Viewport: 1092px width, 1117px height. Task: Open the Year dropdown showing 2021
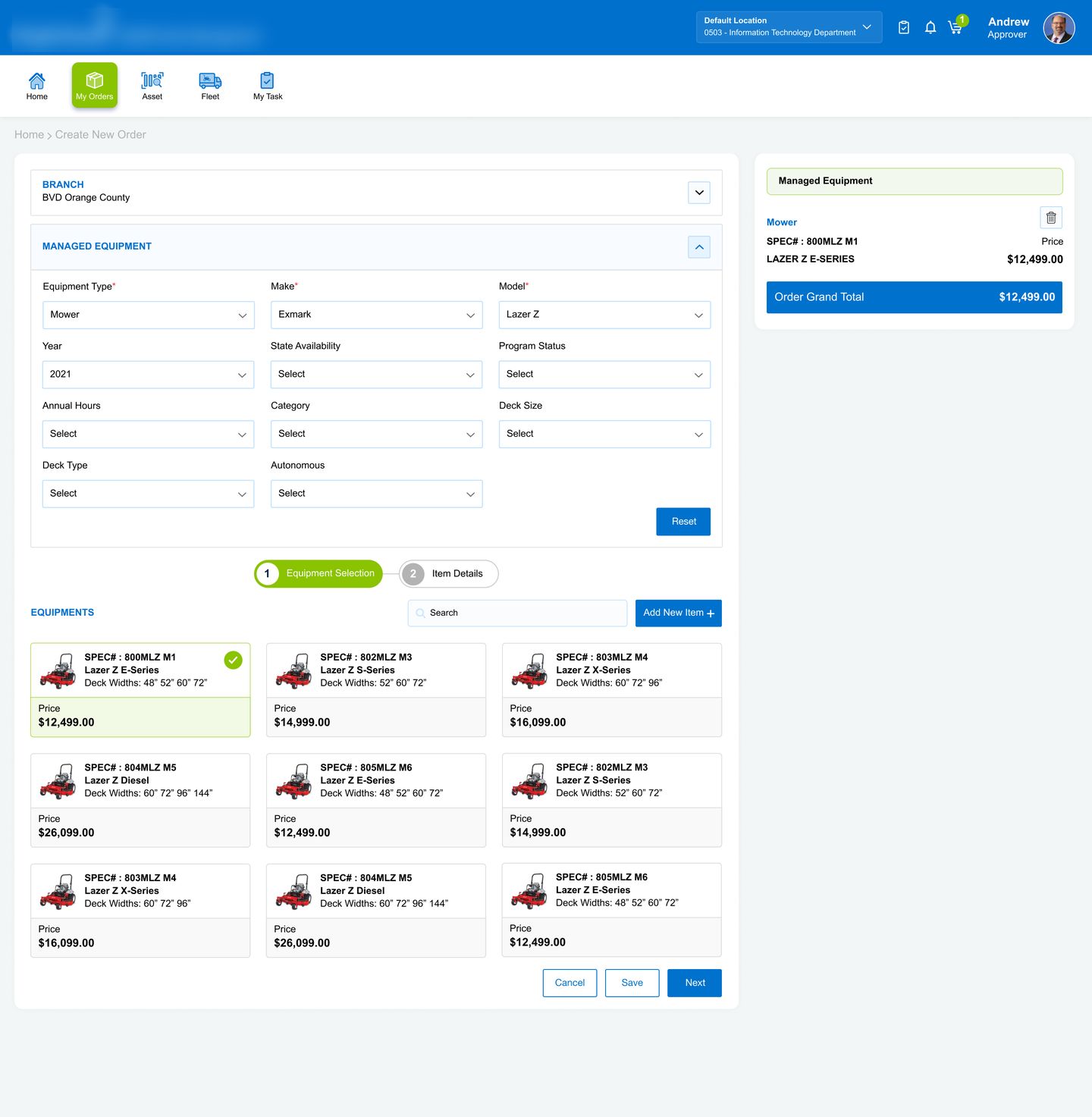pos(149,375)
